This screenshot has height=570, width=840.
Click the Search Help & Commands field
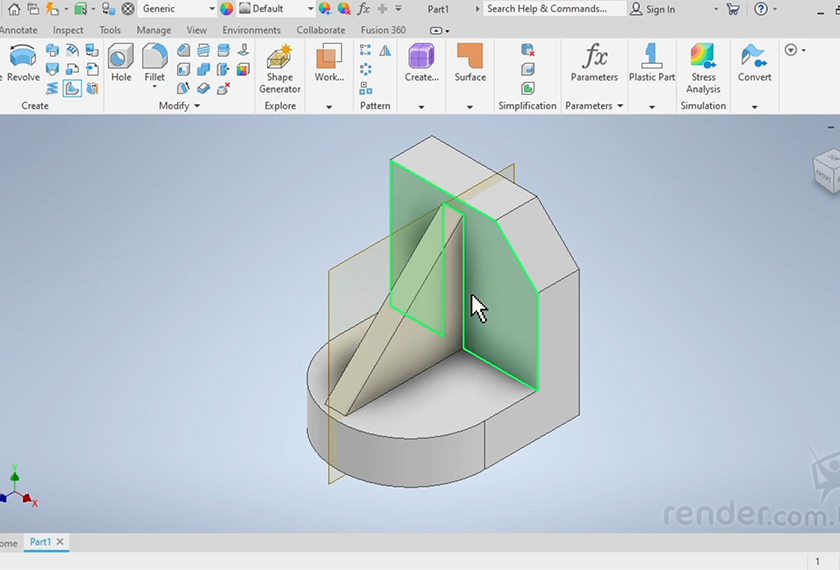point(554,9)
